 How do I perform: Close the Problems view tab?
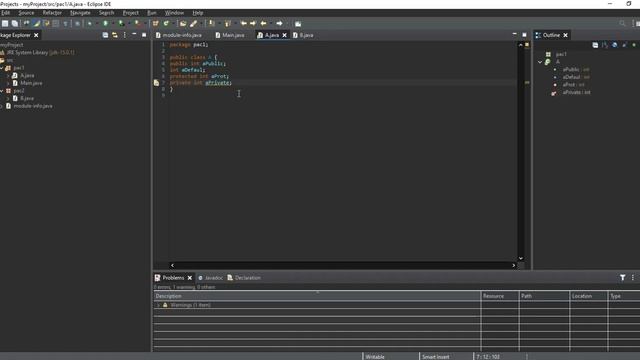pyautogui.click(x=189, y=278)
